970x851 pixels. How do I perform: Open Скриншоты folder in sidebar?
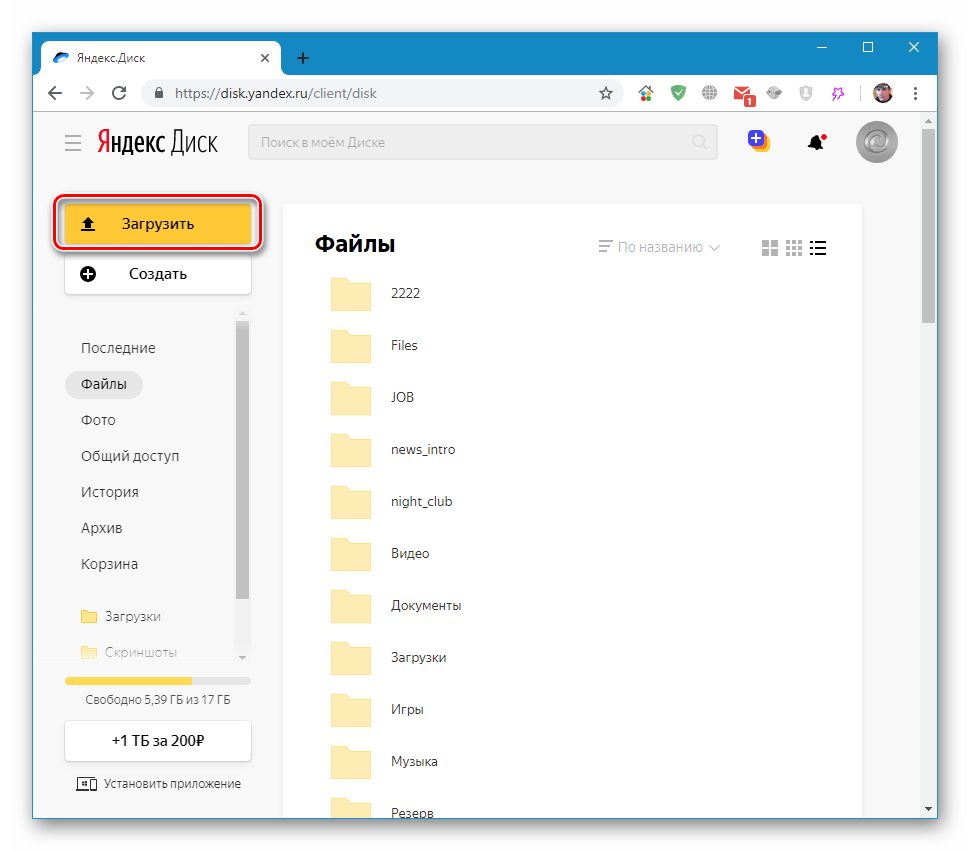(129, 652)
